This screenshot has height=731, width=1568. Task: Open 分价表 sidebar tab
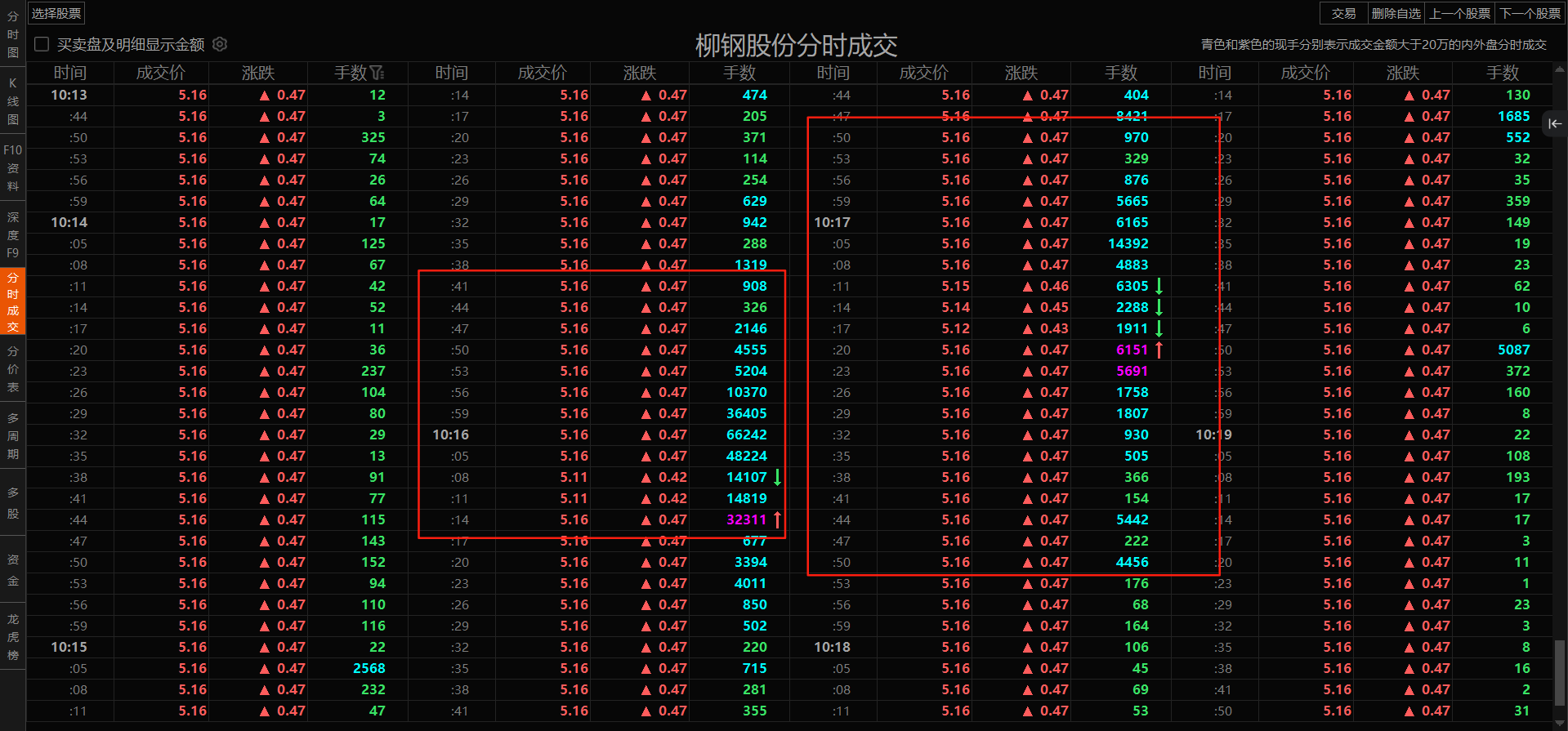pos(12,369)
